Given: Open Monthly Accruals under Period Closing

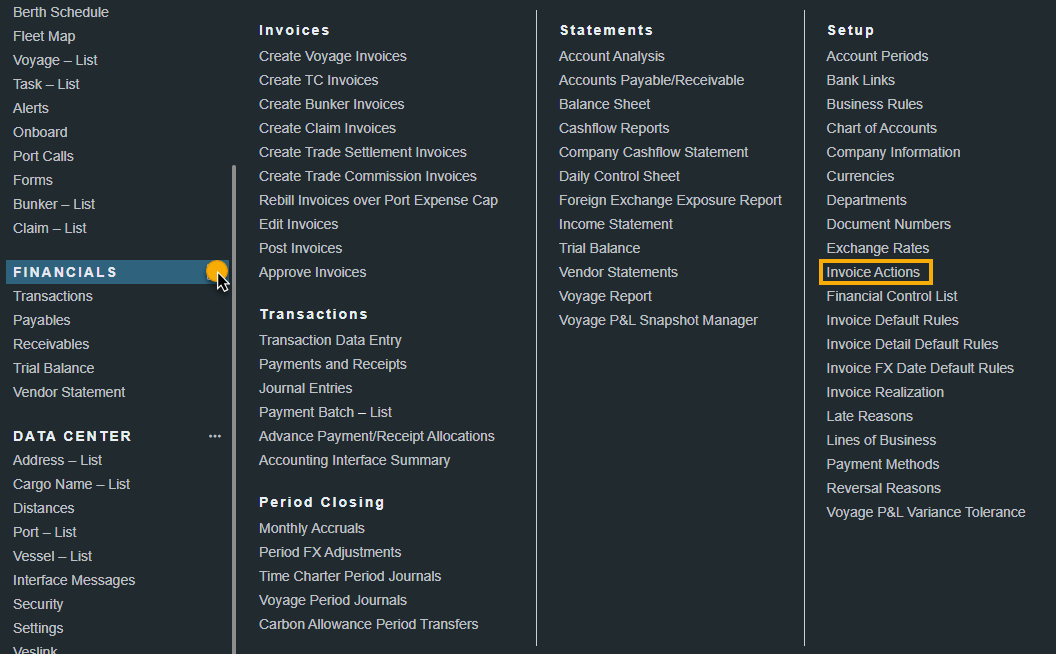Looking at the screenshot, I should point(312,528).
